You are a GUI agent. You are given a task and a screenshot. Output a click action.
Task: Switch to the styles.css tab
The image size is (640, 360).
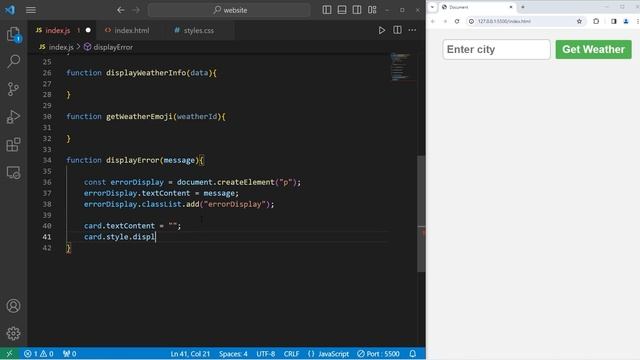point(194,30)
